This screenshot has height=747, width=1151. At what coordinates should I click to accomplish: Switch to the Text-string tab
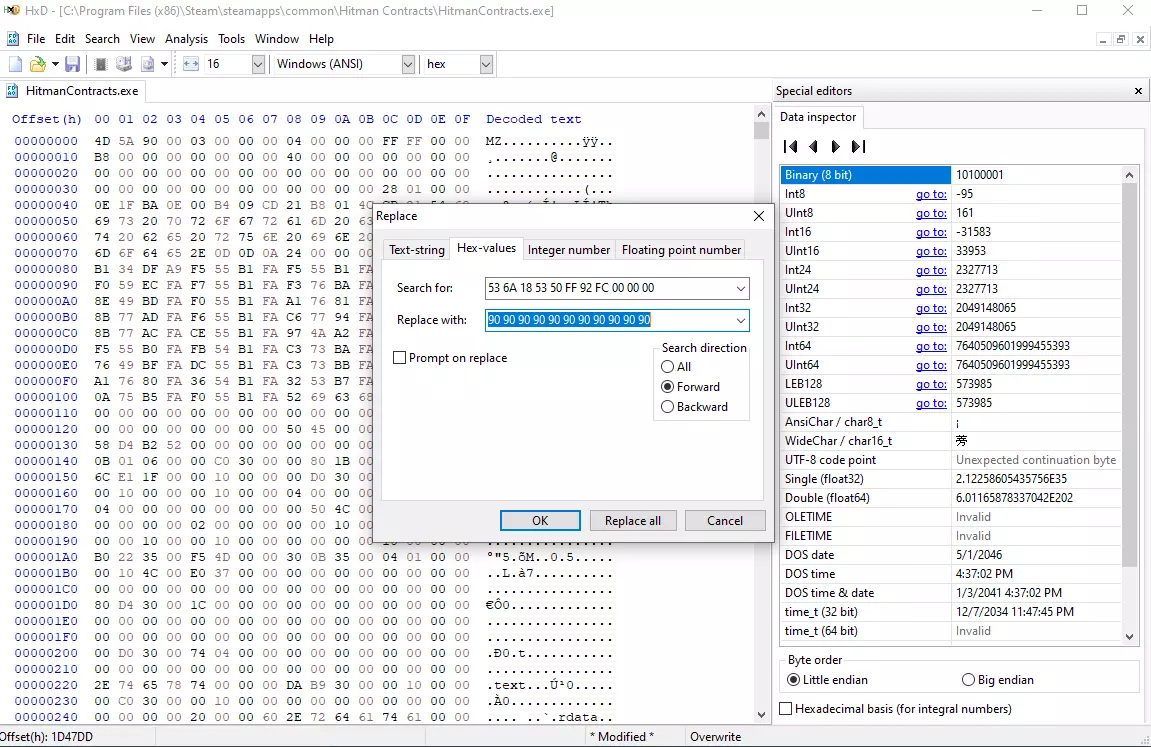coord(417,250)
